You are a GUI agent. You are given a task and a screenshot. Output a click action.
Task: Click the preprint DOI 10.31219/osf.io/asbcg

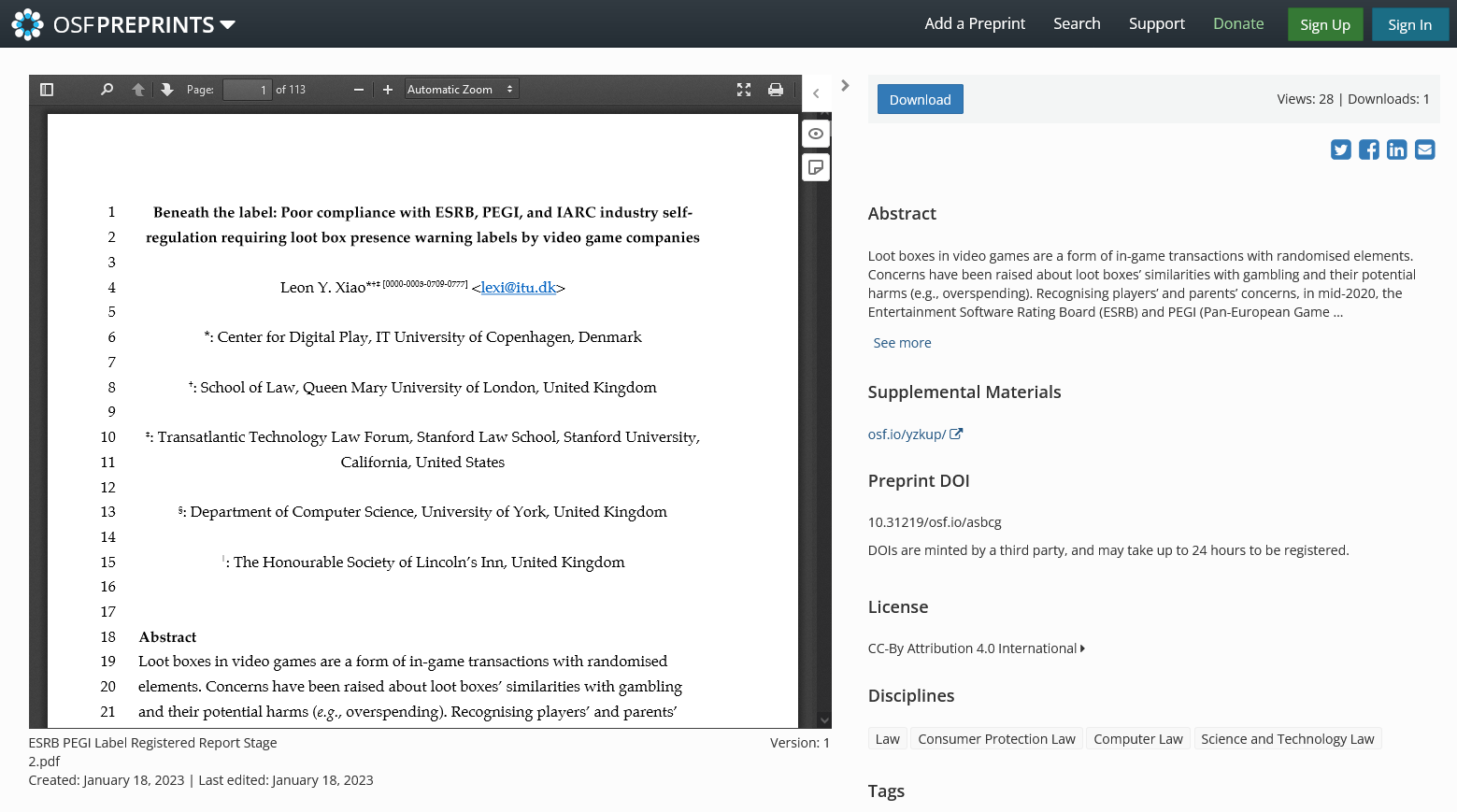tap(935, 522)
